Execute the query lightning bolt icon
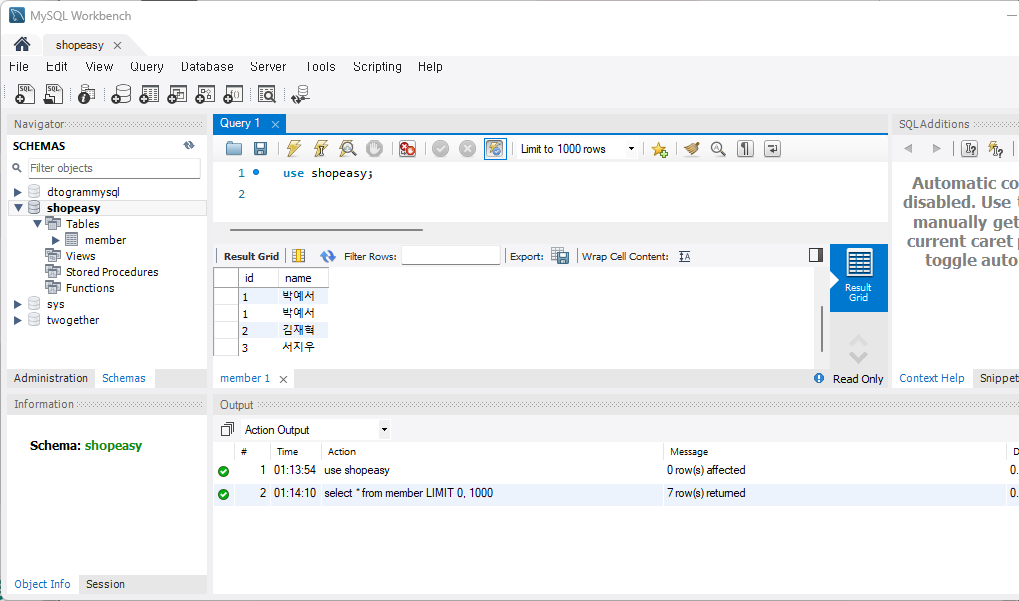Image resolution: width=1019 pixels, height=601 pixels. (294, 149)
